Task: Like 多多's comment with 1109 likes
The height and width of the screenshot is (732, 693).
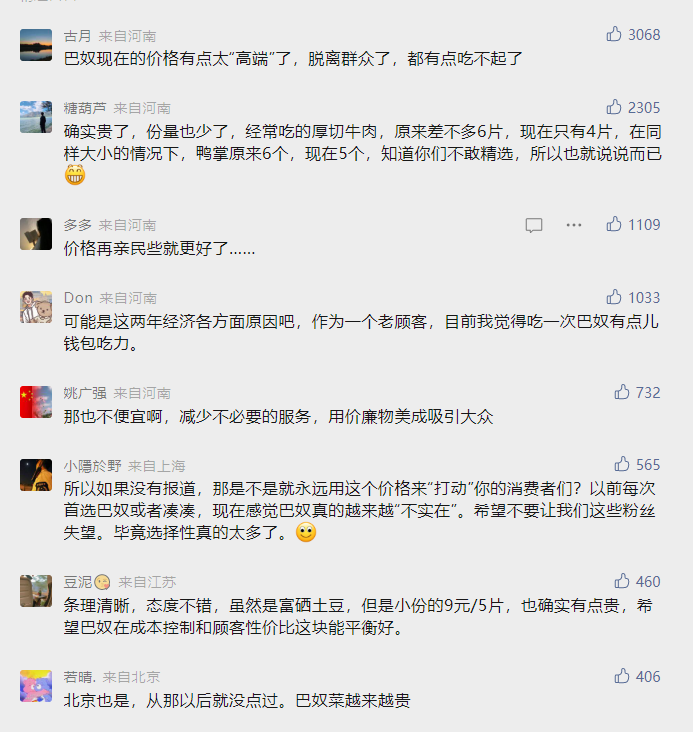Action: point(614,224)
